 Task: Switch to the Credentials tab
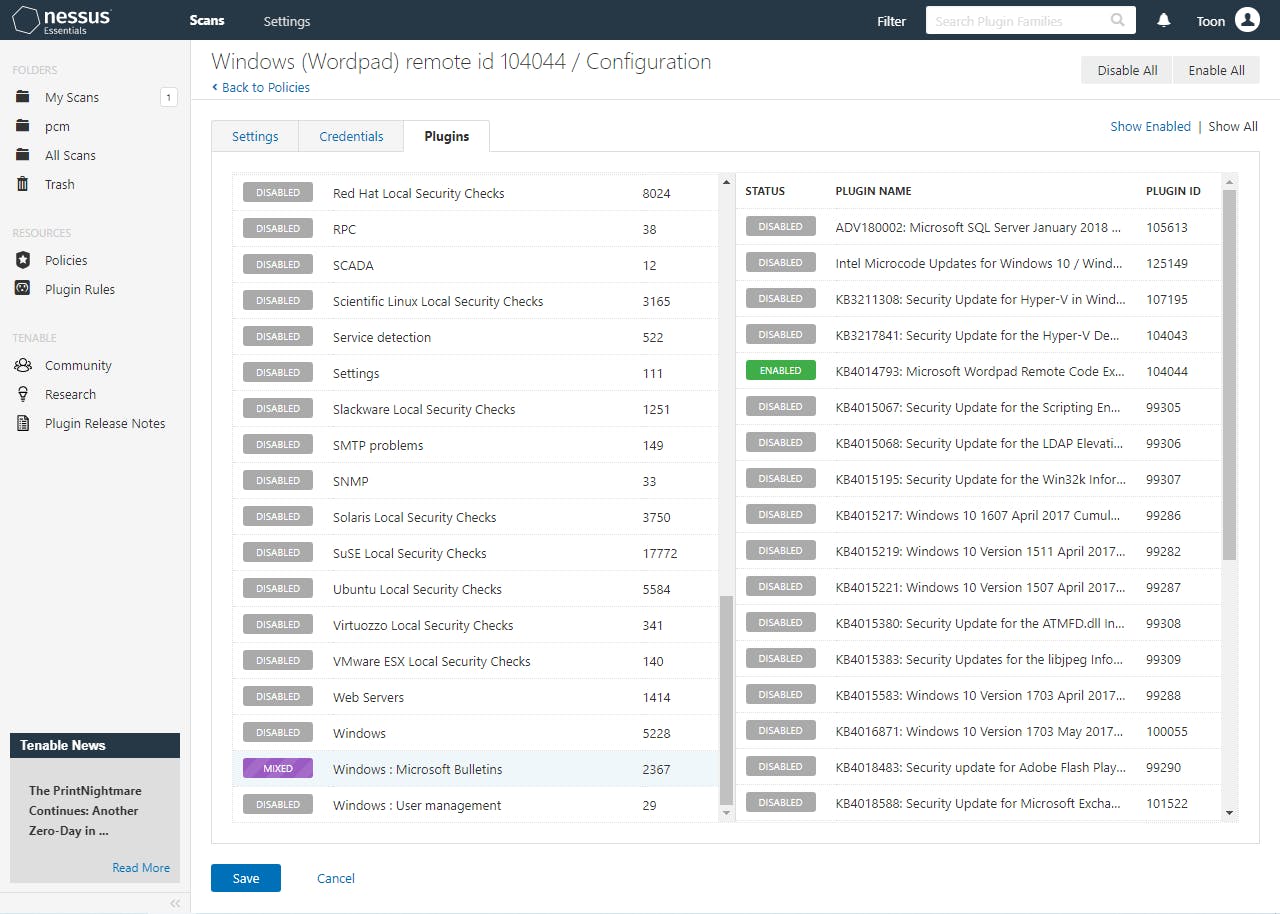click(351, 137)
